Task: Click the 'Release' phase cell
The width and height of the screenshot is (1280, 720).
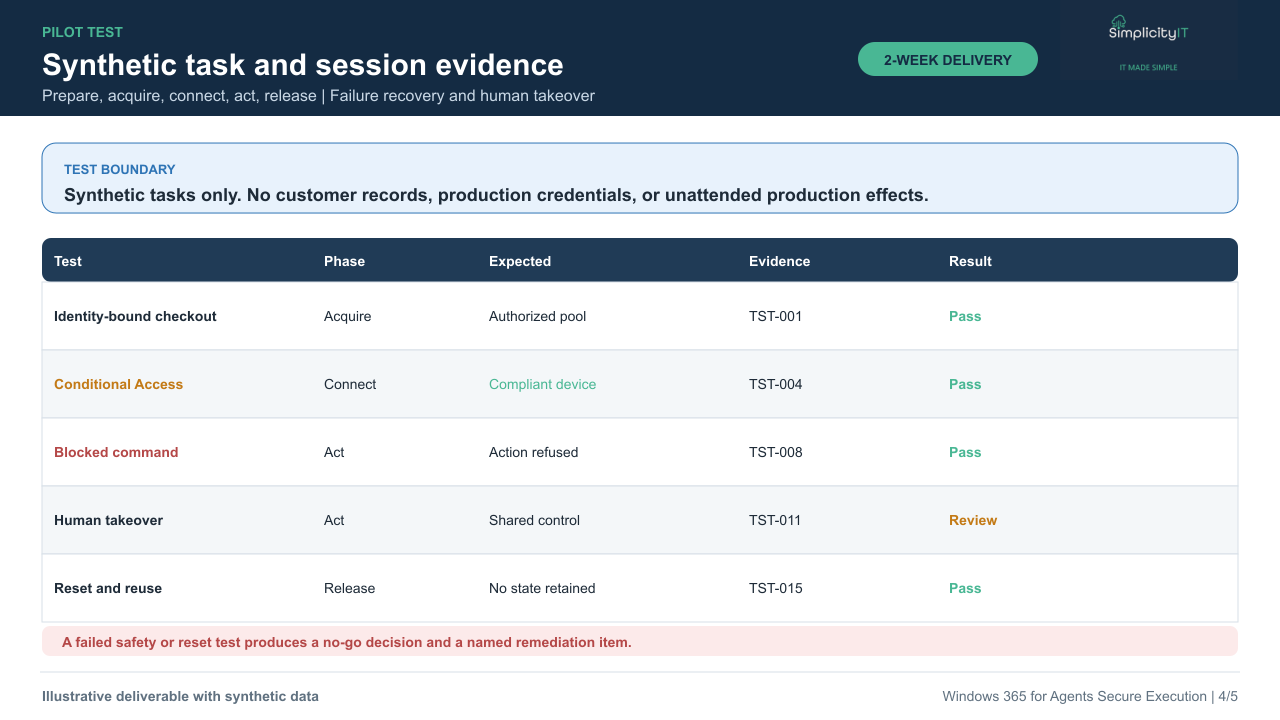Action: tap(350, 588)
